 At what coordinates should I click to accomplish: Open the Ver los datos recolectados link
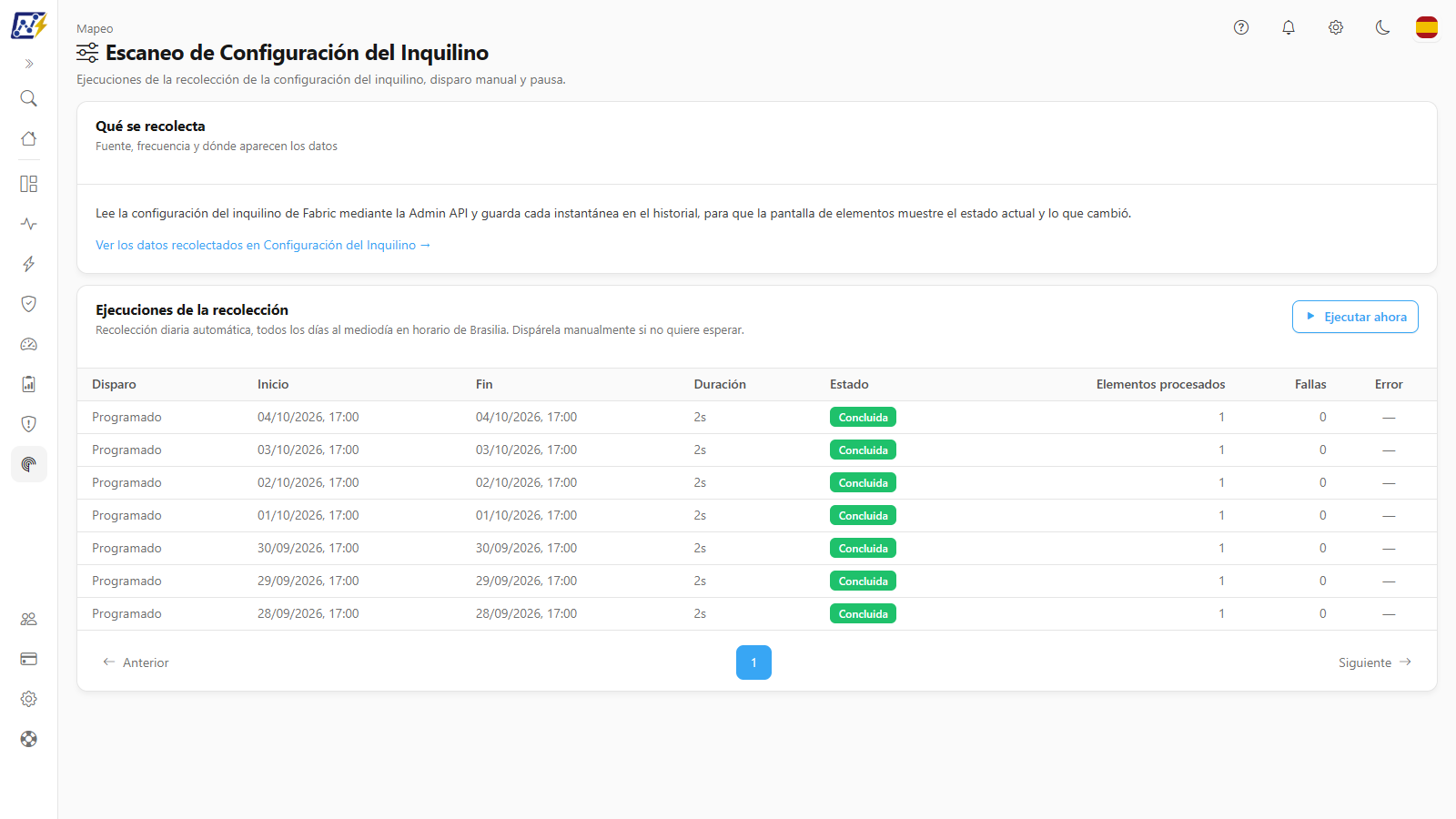pyautogui.click(x=263, y=245)
